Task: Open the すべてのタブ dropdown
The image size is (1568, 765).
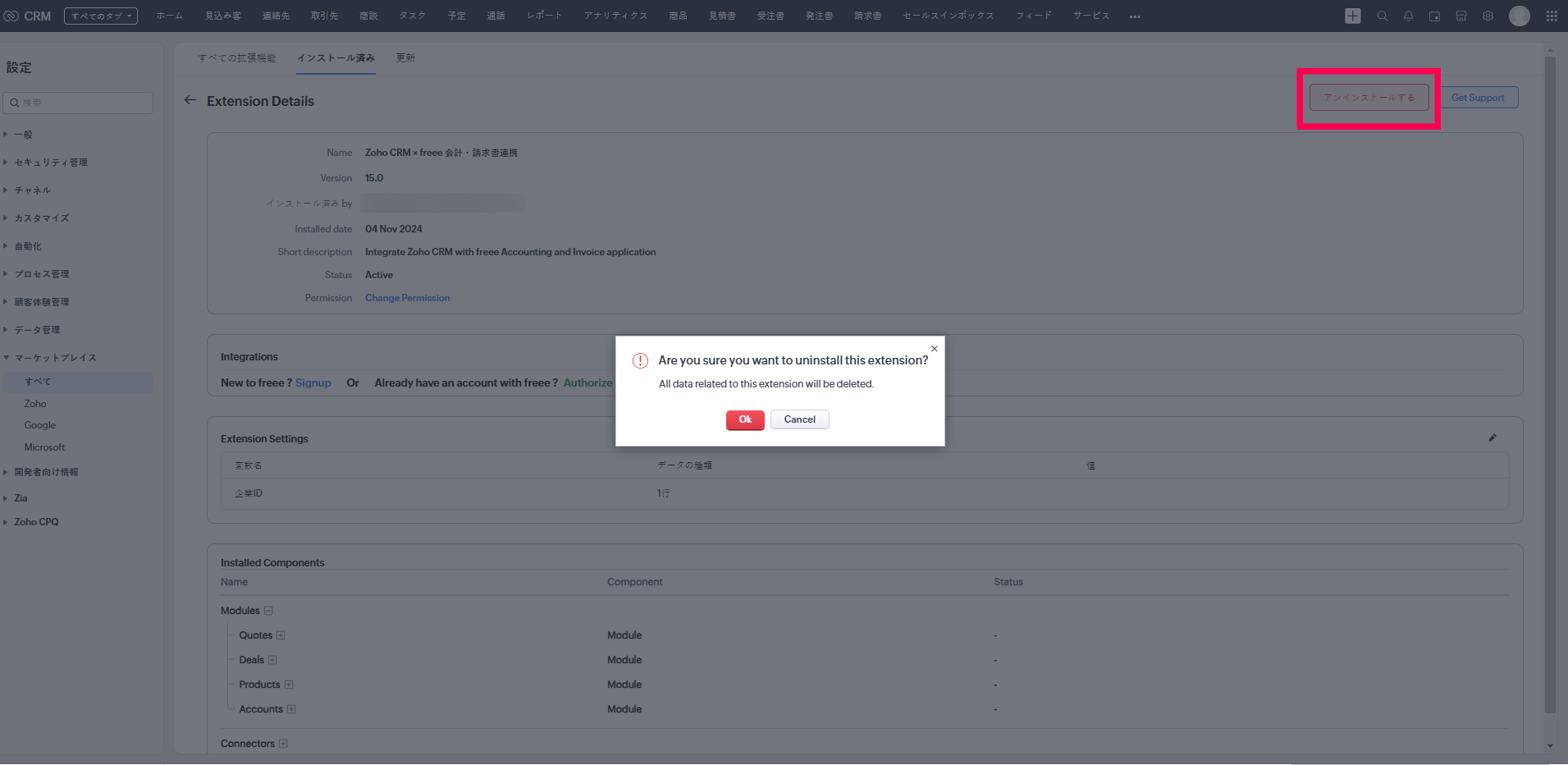Action: click(101, 16)
